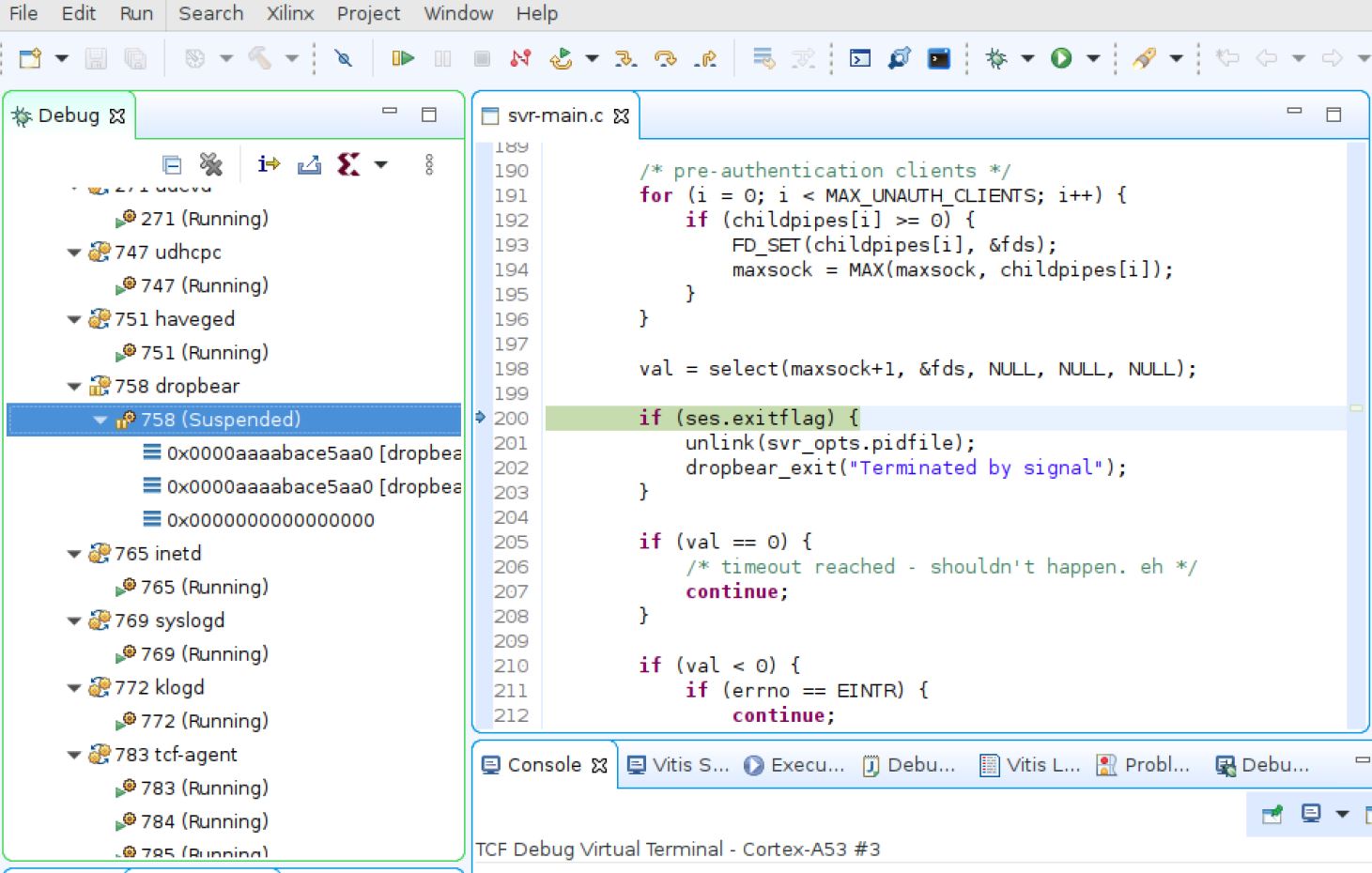
Task: Toggle instruction stepping mode in Debug view
Action: point(269,165)
